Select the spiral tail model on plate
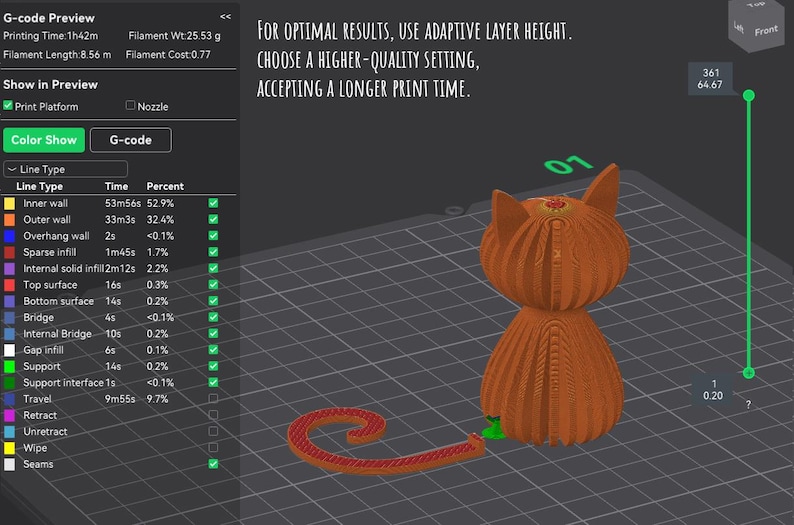The width and height of the screenshot is (794, 525). coord(386,441)
